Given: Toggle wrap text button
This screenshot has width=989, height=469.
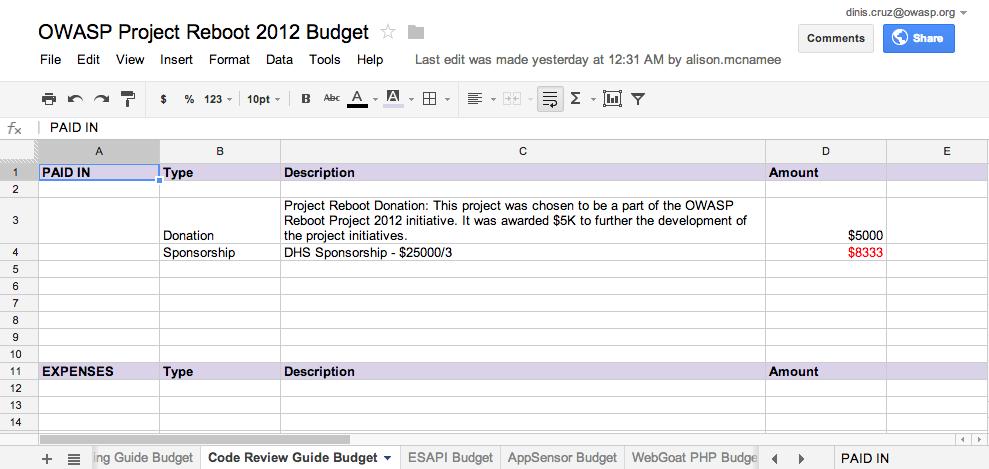Looking at the screenshot, I should (x=550, y=99).
